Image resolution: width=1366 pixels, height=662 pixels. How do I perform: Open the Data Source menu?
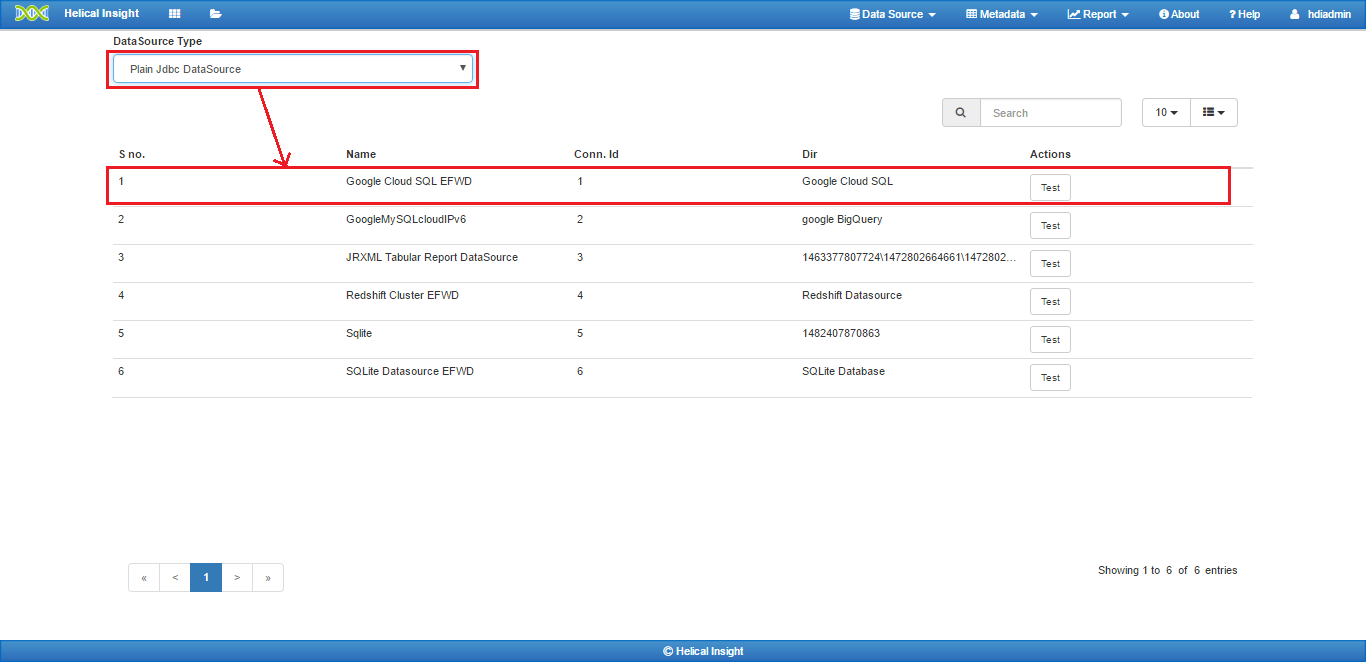[x=893, y=14]
